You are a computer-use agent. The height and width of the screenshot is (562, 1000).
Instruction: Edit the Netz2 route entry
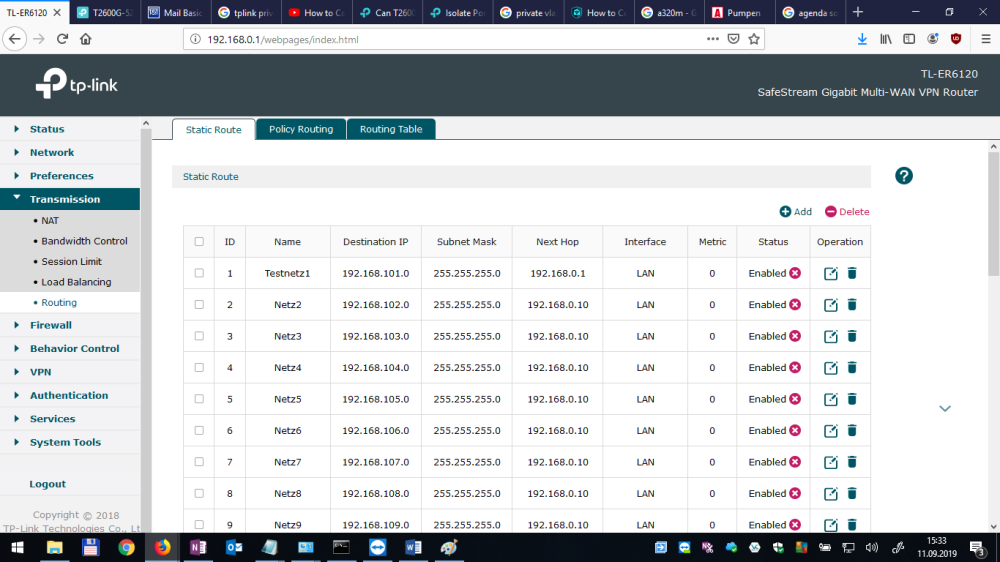tap(830, 305)
